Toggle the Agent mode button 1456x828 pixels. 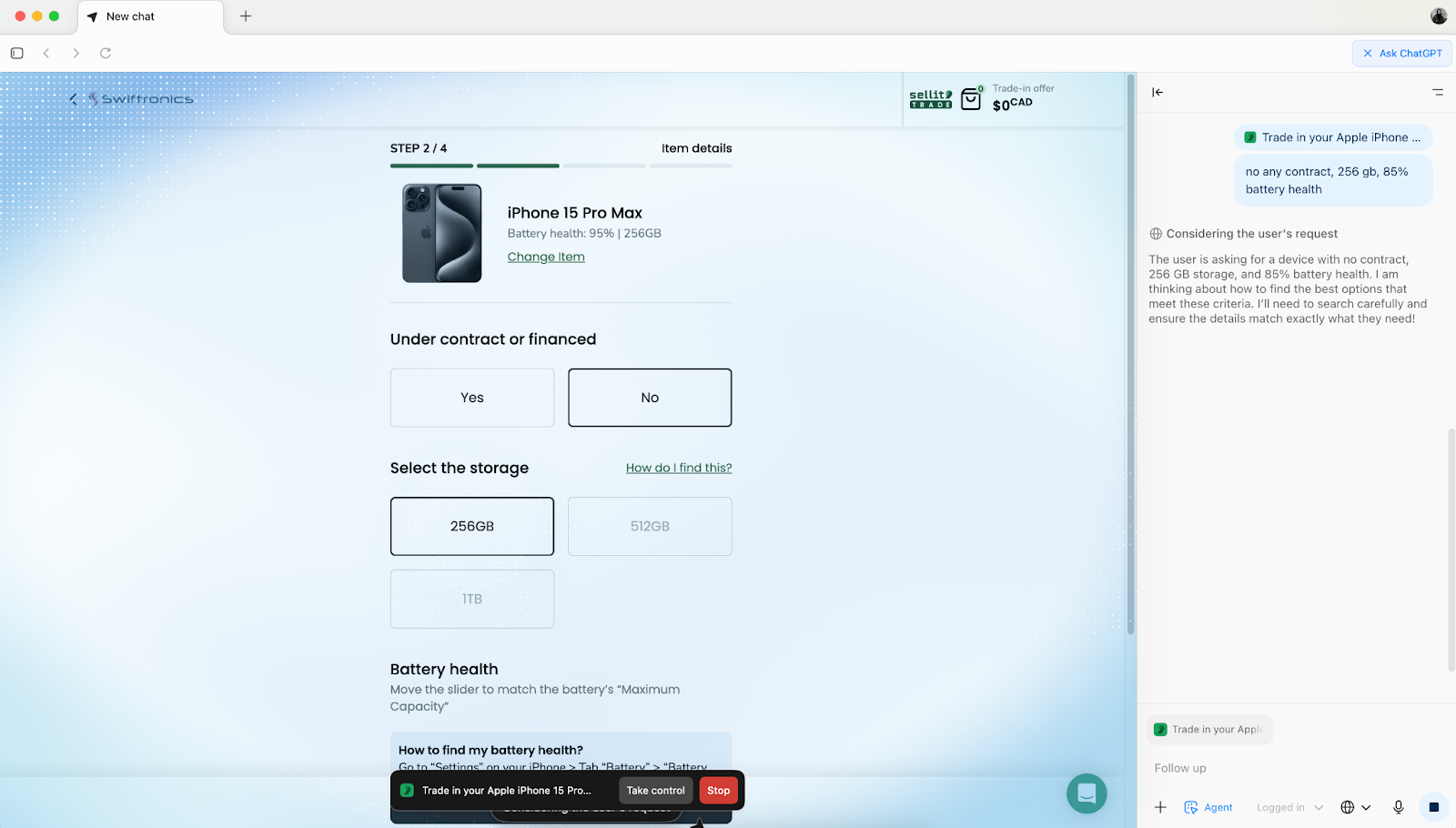(x=1208, y=807)
